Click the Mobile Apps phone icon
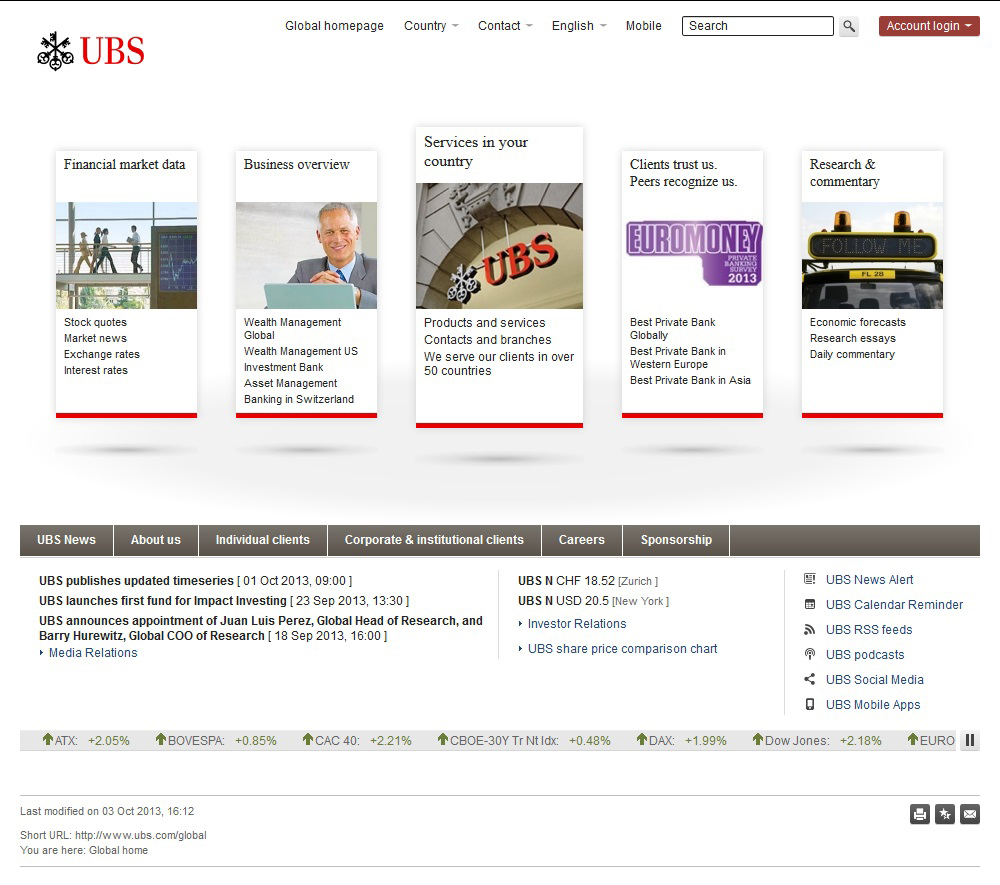 pyautogui.click(x=809, y=704)
